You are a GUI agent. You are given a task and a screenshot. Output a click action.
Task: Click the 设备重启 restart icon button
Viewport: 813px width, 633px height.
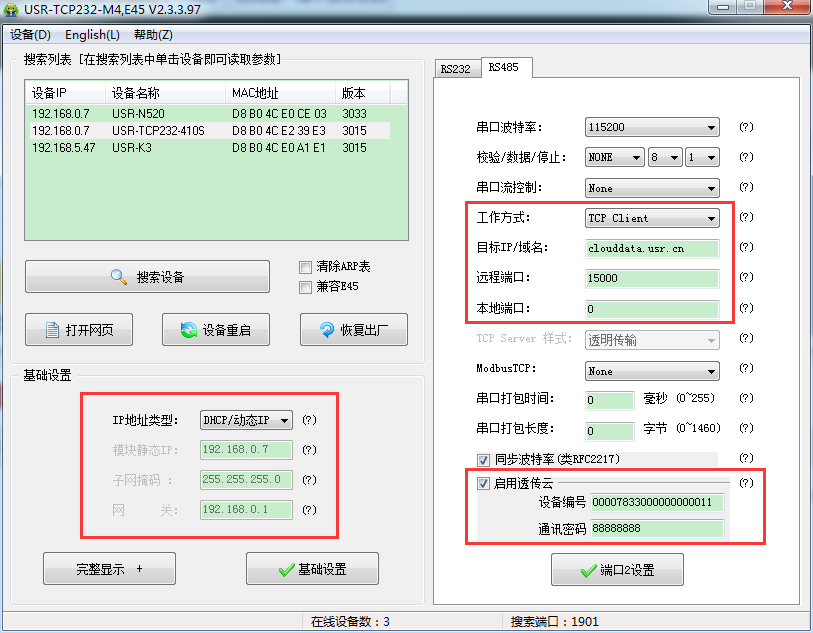pyautogui.click(x=215, y=330)
